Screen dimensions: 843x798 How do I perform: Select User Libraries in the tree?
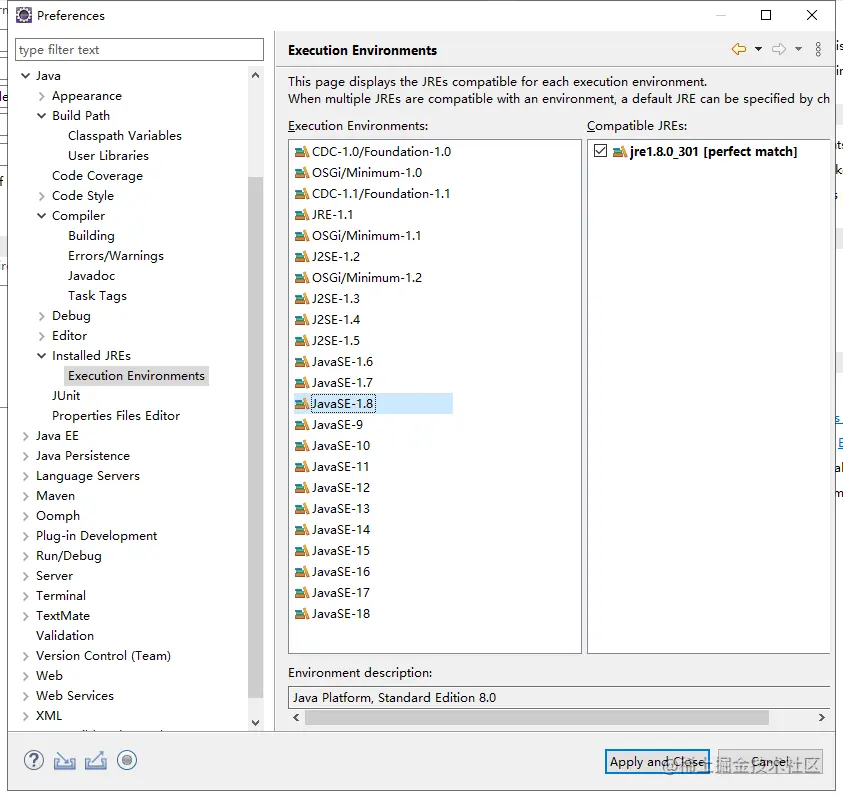tap(108, 156)
